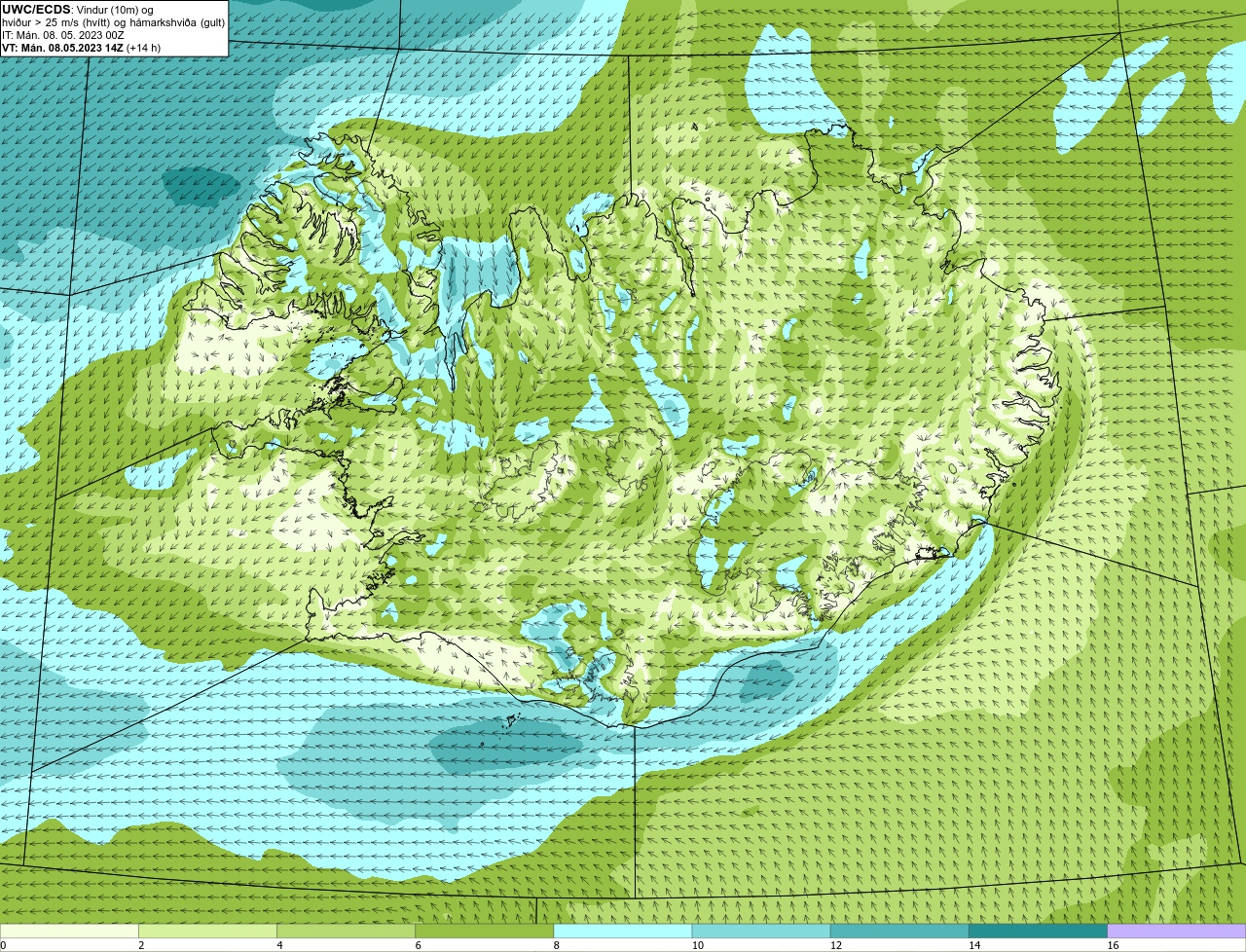This screenshot has width=1246, height=952.
Task: Click the legend scale label '4'
Action: pyautogui.click(x=280, y=945)
